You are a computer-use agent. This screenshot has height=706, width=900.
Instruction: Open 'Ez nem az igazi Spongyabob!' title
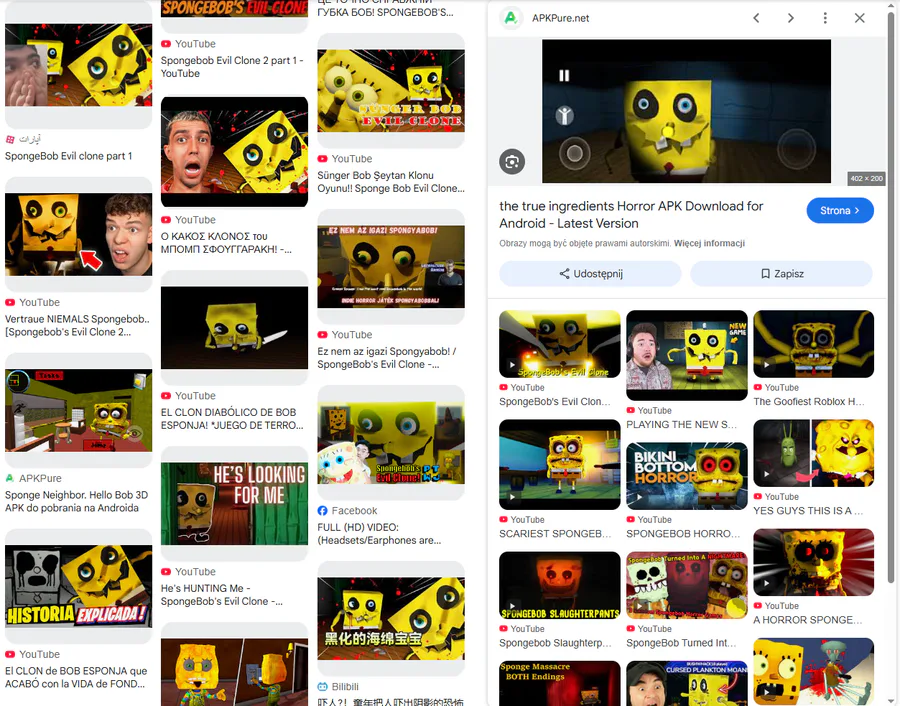(387, 358)
